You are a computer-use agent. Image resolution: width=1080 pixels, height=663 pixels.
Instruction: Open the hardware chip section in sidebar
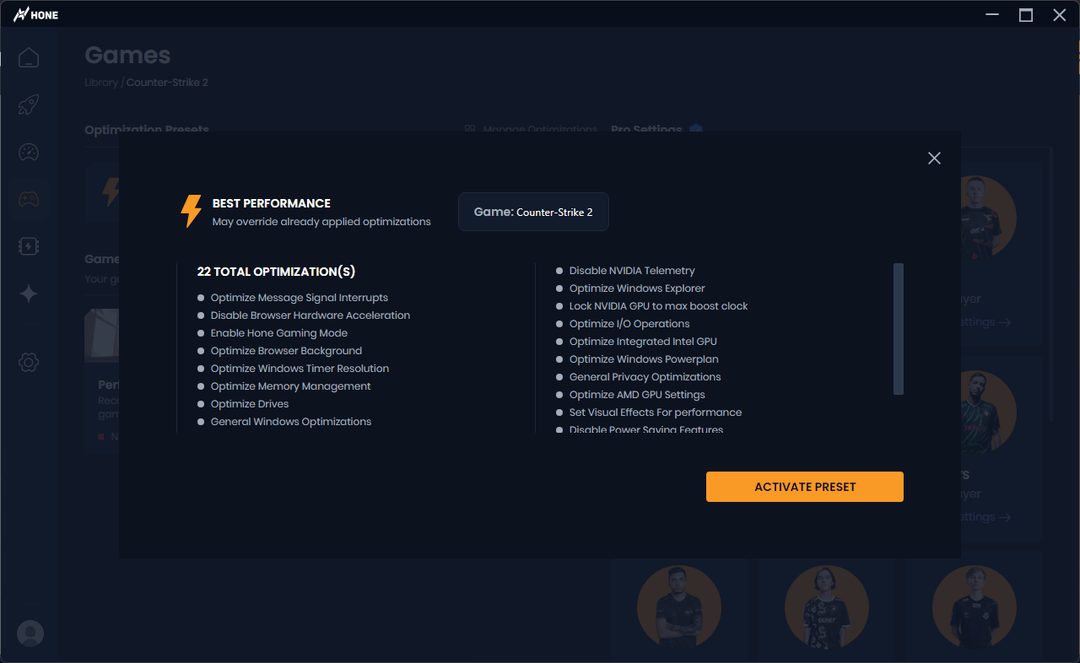(29, 245)
